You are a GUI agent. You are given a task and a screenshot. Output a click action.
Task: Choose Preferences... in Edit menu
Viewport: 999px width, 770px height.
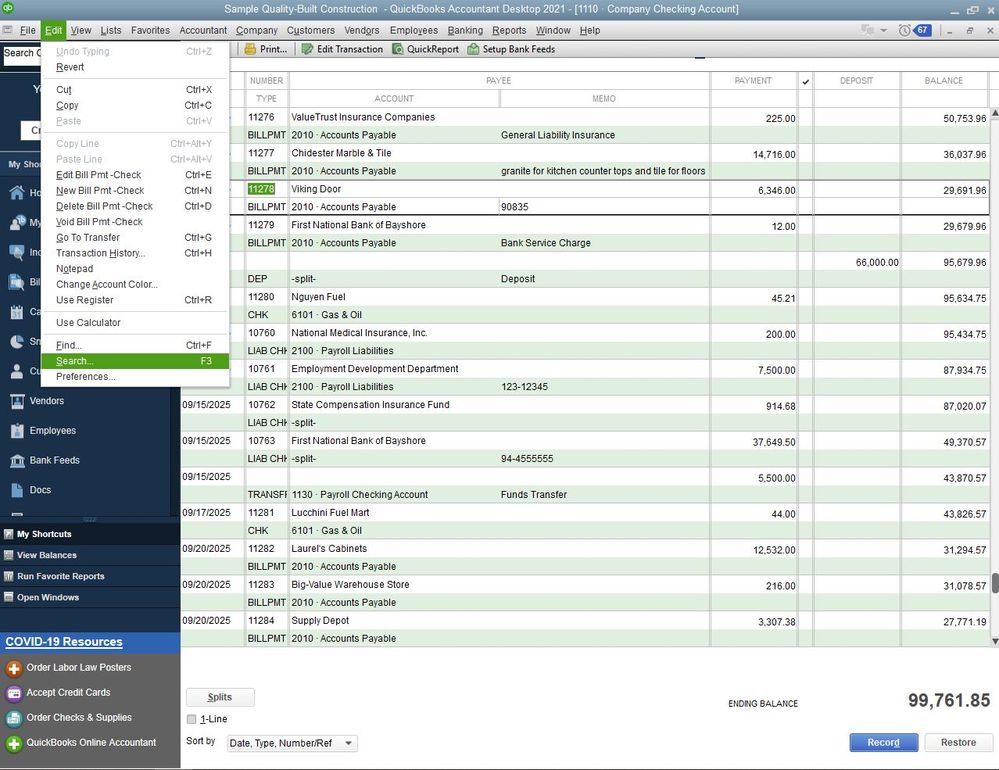pyautogui.click(x=134, y=376)
